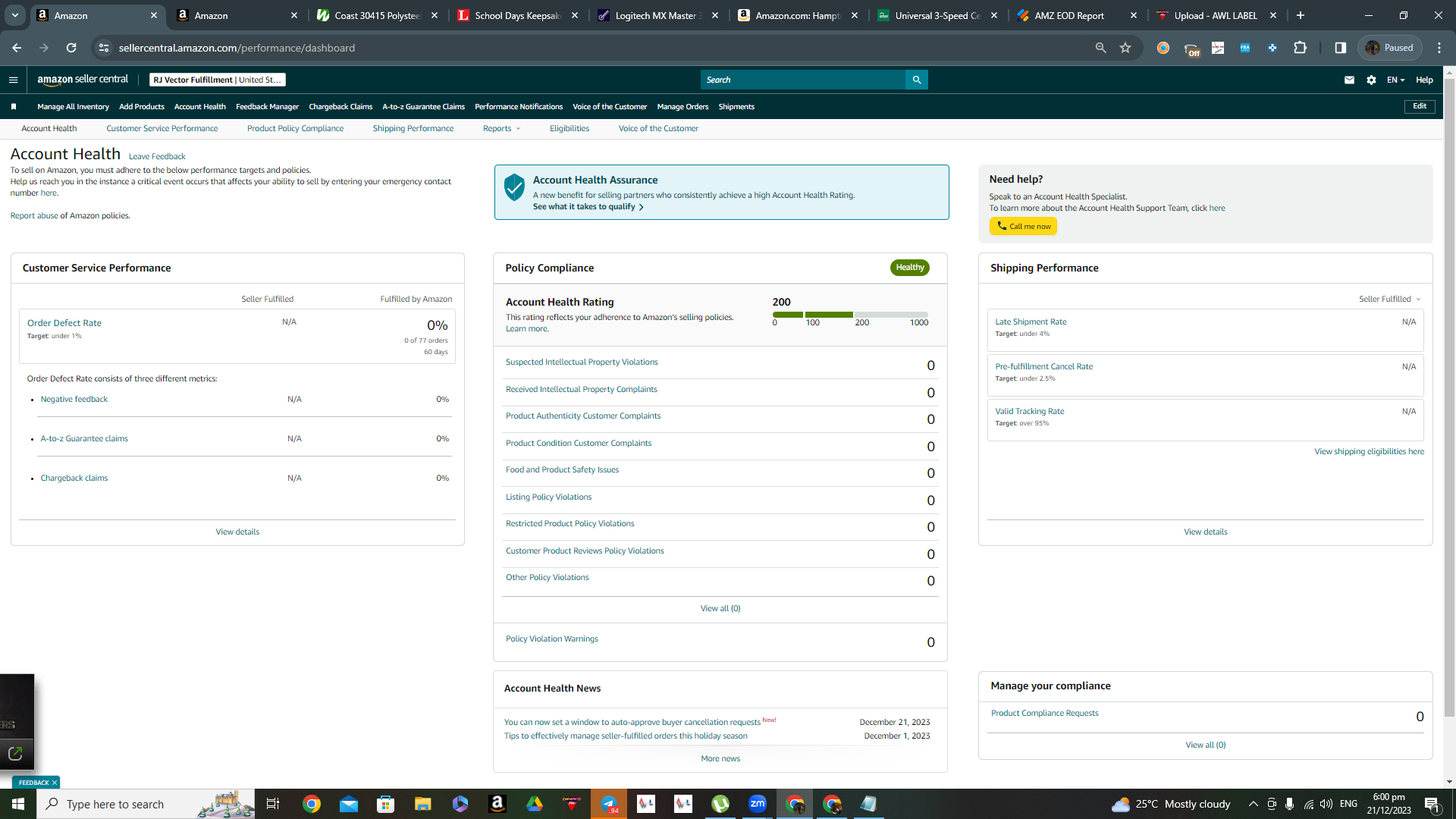This screenshot has width=1456, height=819.
Task: Select the Customer Service Performance tab
Action: click(162, 129)
